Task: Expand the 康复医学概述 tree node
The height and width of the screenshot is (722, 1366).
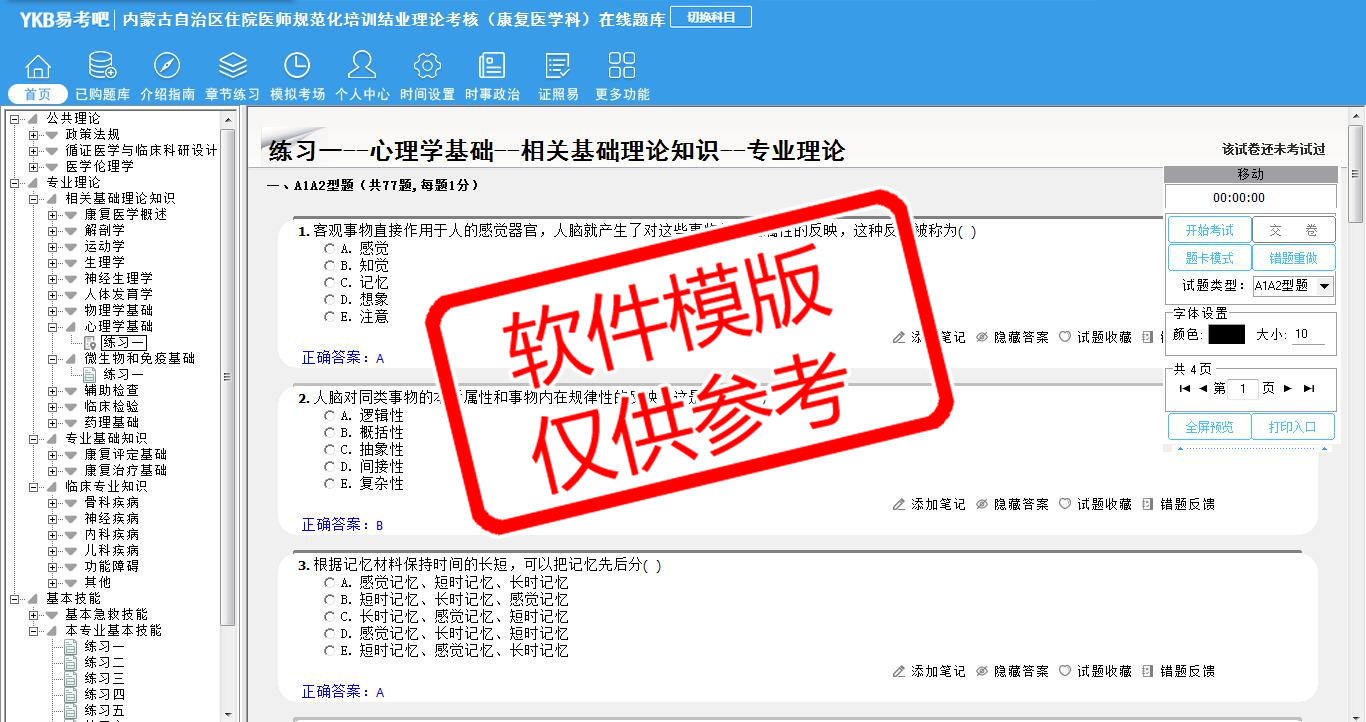Action: (x=52, y=215)
